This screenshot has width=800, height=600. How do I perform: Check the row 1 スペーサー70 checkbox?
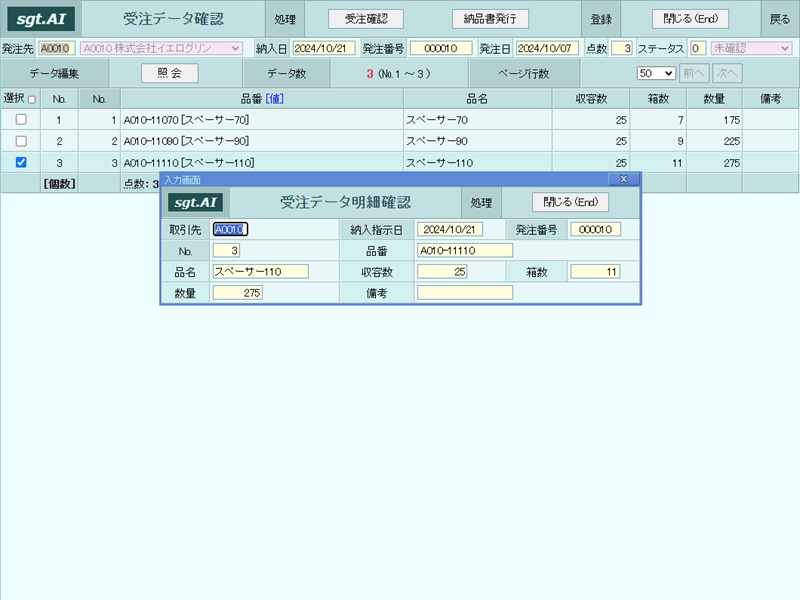pos(21,119)
